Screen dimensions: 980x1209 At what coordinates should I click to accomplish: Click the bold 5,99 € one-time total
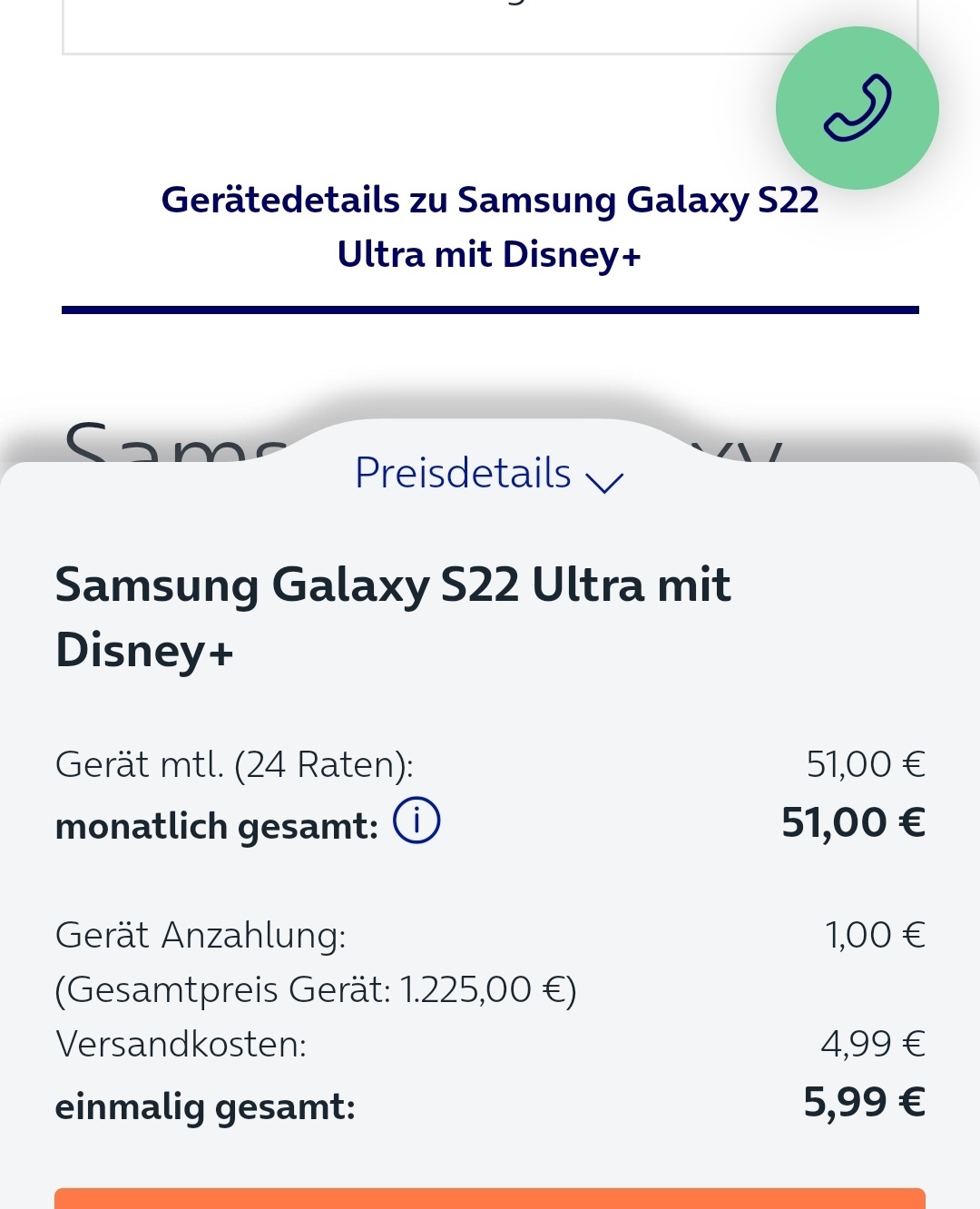click(865, 1102)
